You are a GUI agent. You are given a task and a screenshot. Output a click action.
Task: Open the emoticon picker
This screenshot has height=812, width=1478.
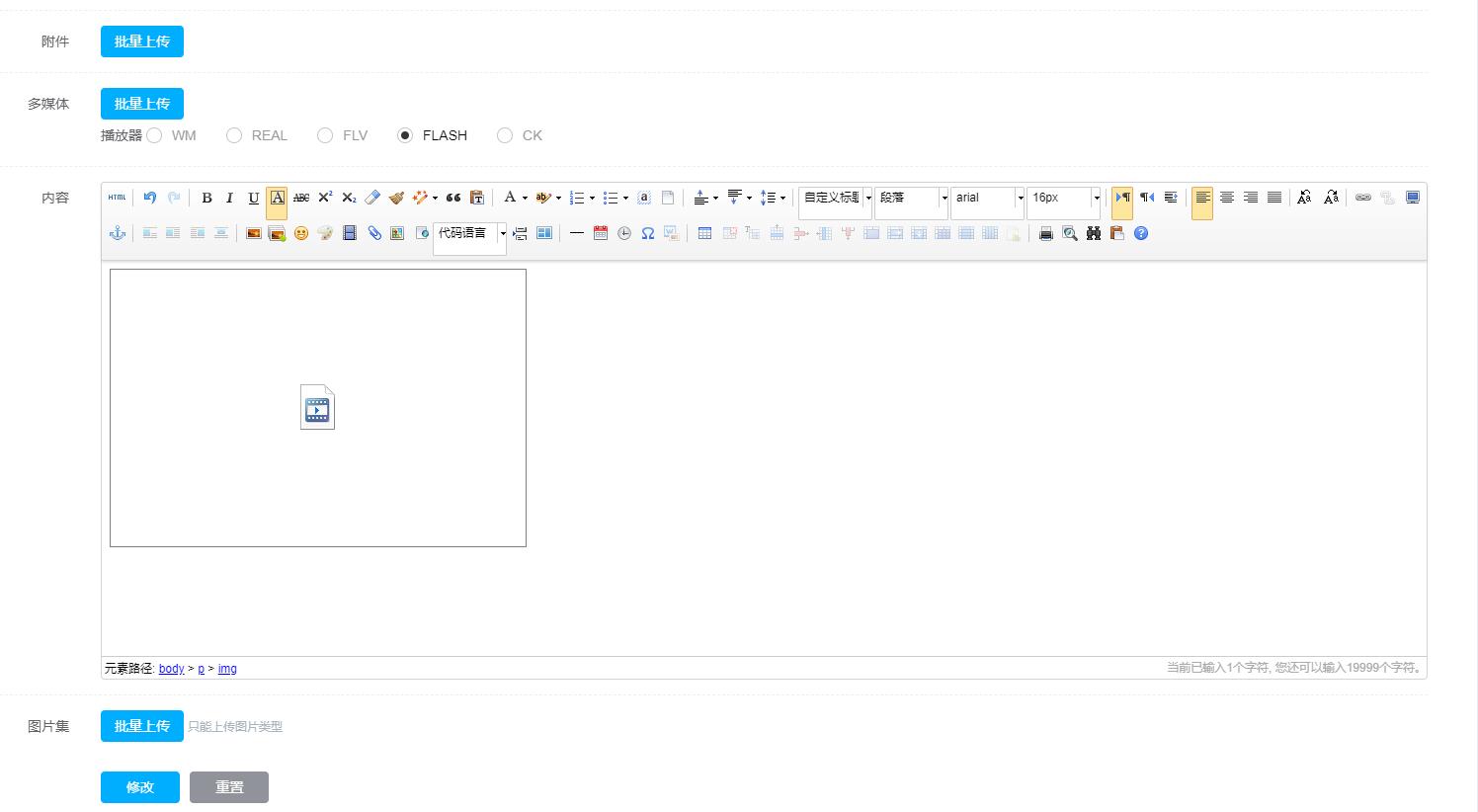pos(301,233)
